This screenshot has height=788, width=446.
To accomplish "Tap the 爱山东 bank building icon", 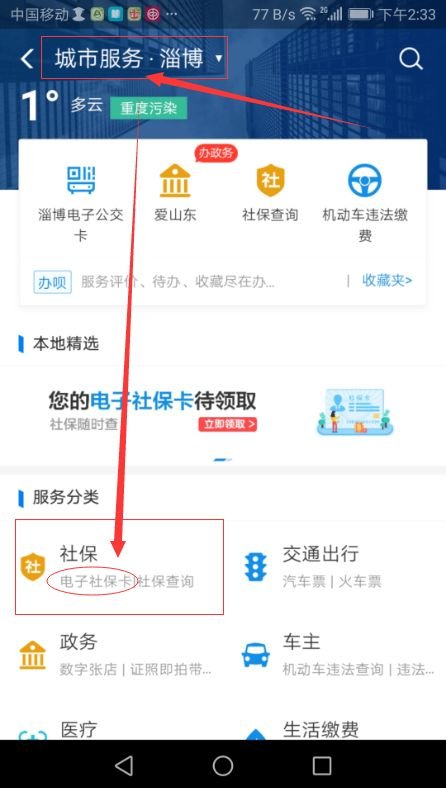I will pyautogui.click(x=175, y=180).
